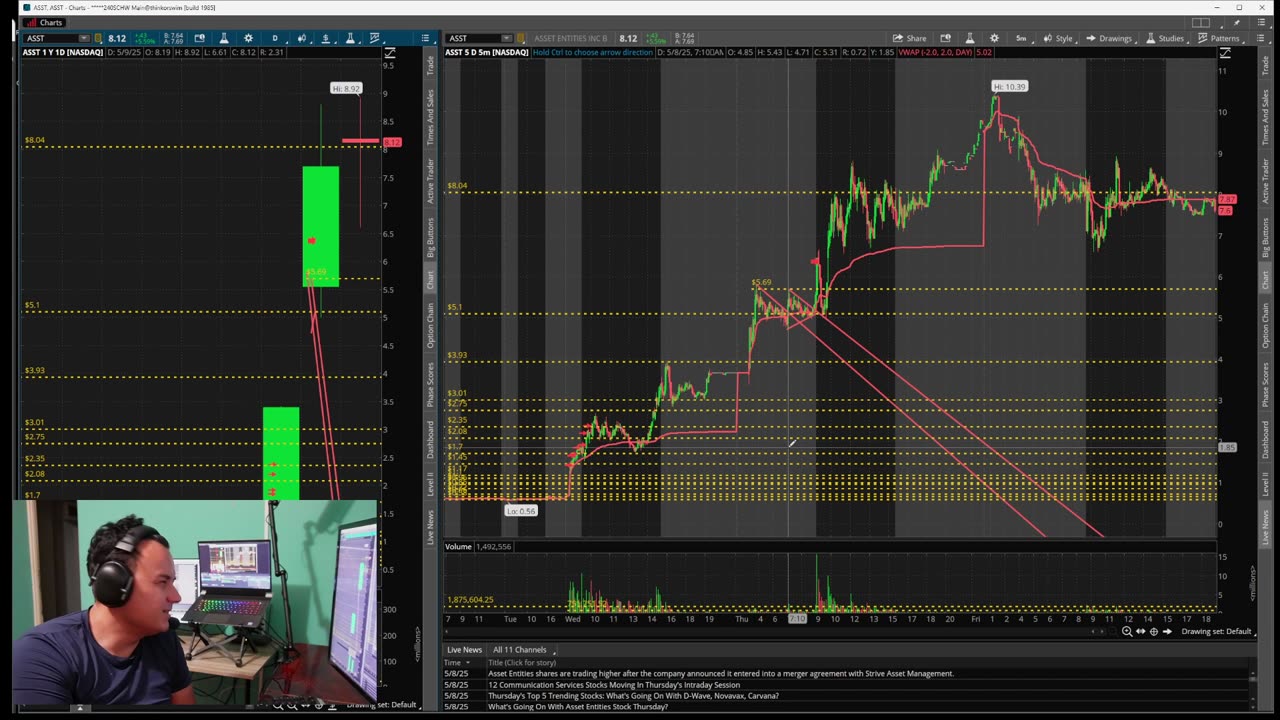Open the Patterns menu

[x=1219, y=38]
